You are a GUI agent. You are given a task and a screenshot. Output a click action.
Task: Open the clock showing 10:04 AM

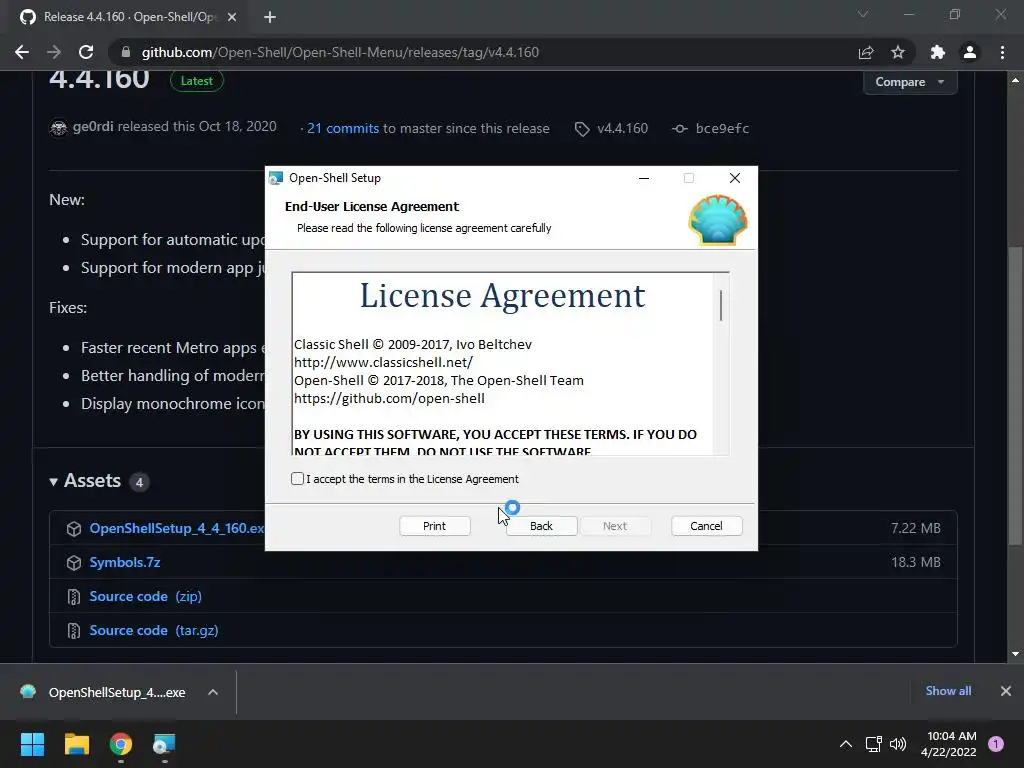point(949,744)
